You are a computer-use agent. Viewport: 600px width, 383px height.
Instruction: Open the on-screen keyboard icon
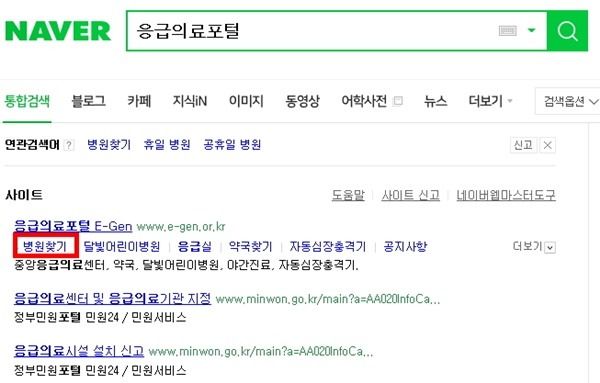(x=508, y=30)
